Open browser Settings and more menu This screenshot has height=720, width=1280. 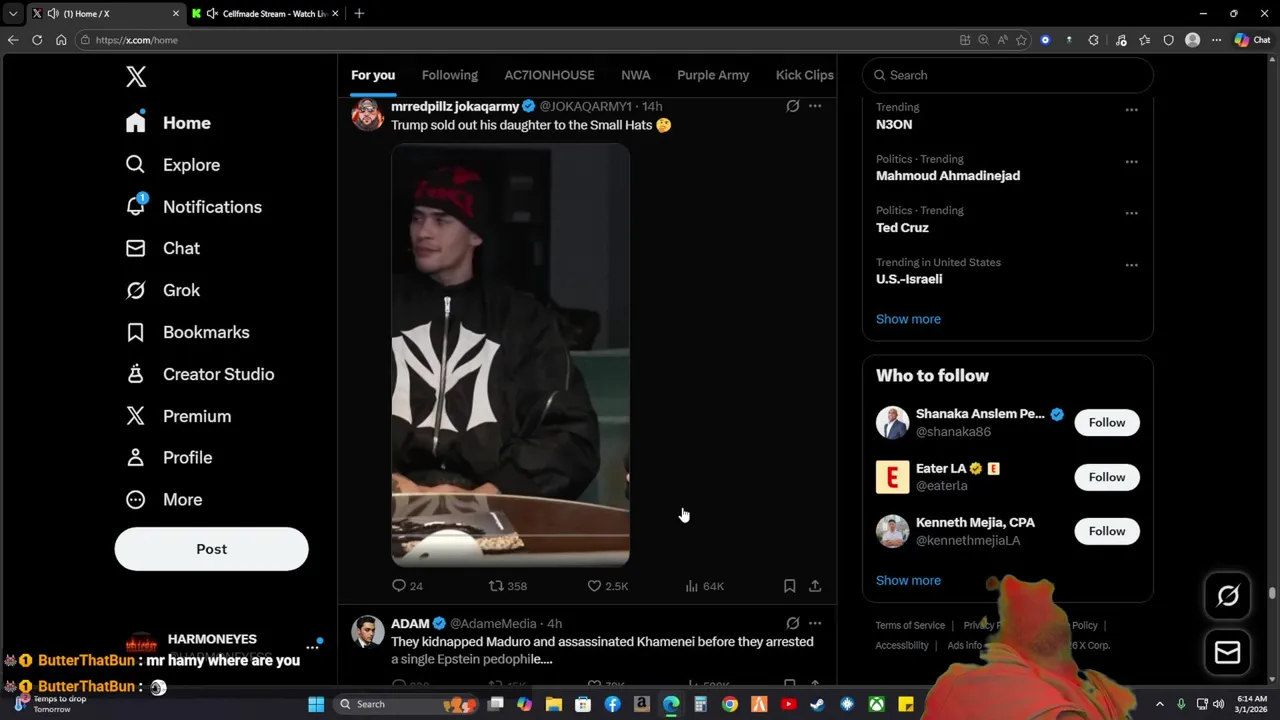coord(1216,40)
